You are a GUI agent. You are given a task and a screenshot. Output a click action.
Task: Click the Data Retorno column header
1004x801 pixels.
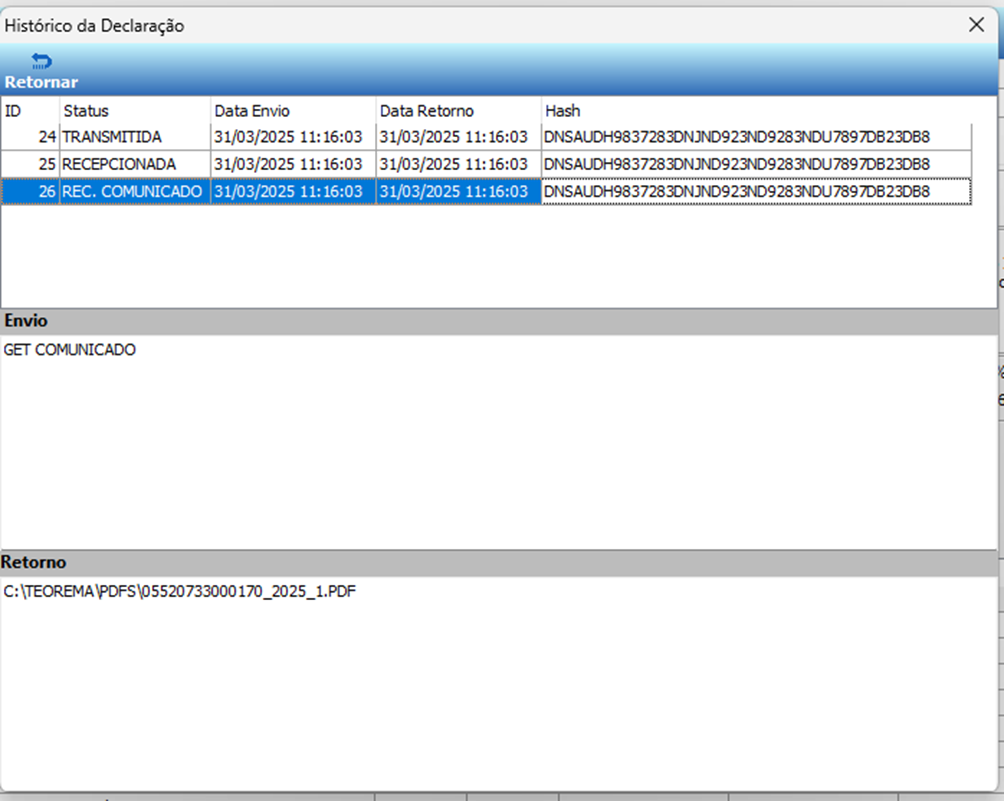point(458,111)
